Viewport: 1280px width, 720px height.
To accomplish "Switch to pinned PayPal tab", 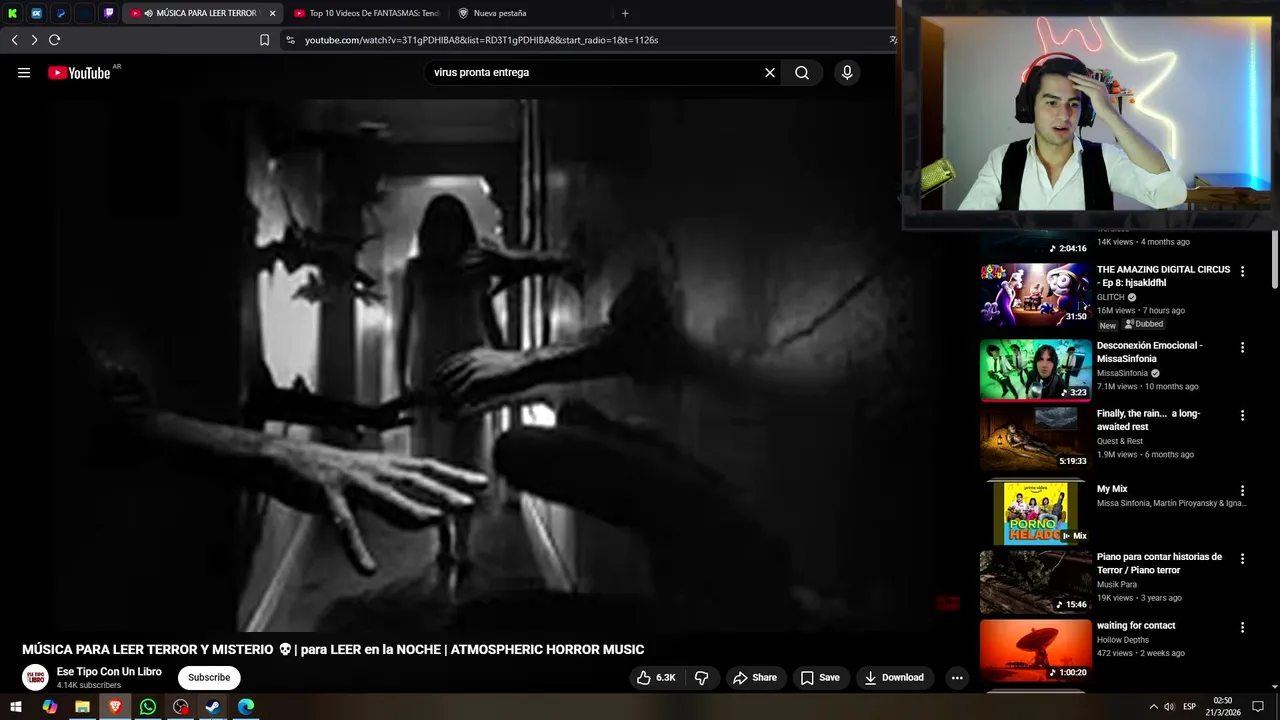I will click(x=61, y=13).
